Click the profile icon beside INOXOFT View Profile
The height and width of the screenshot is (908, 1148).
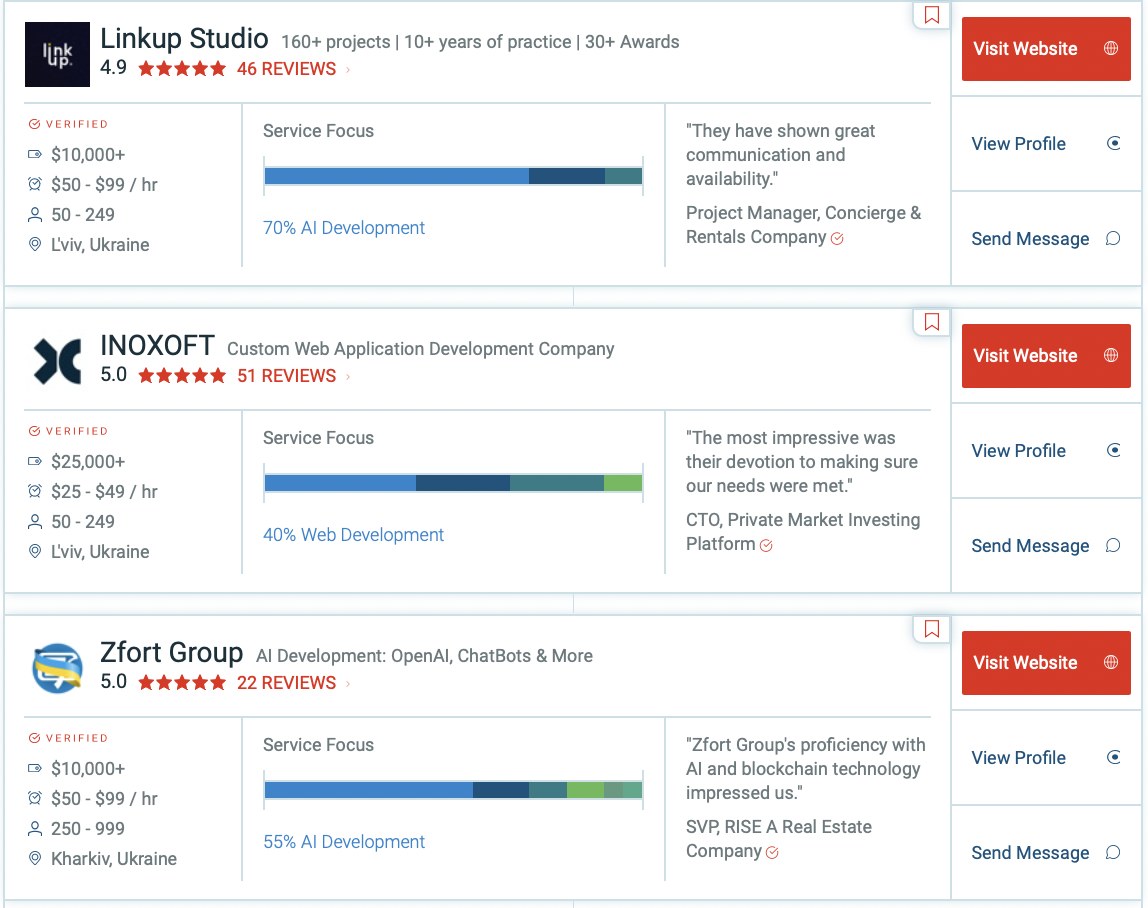[1114, 450]
